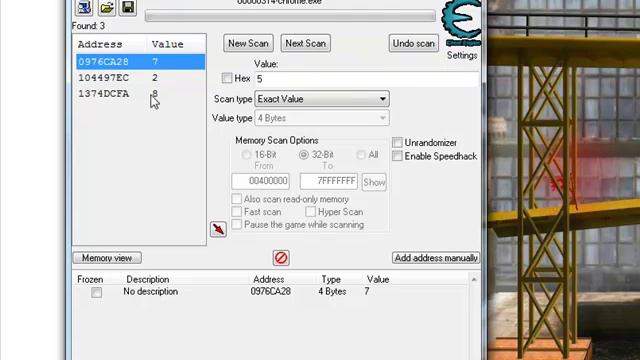Toggle the Hex checkbox

pos(227,78)
